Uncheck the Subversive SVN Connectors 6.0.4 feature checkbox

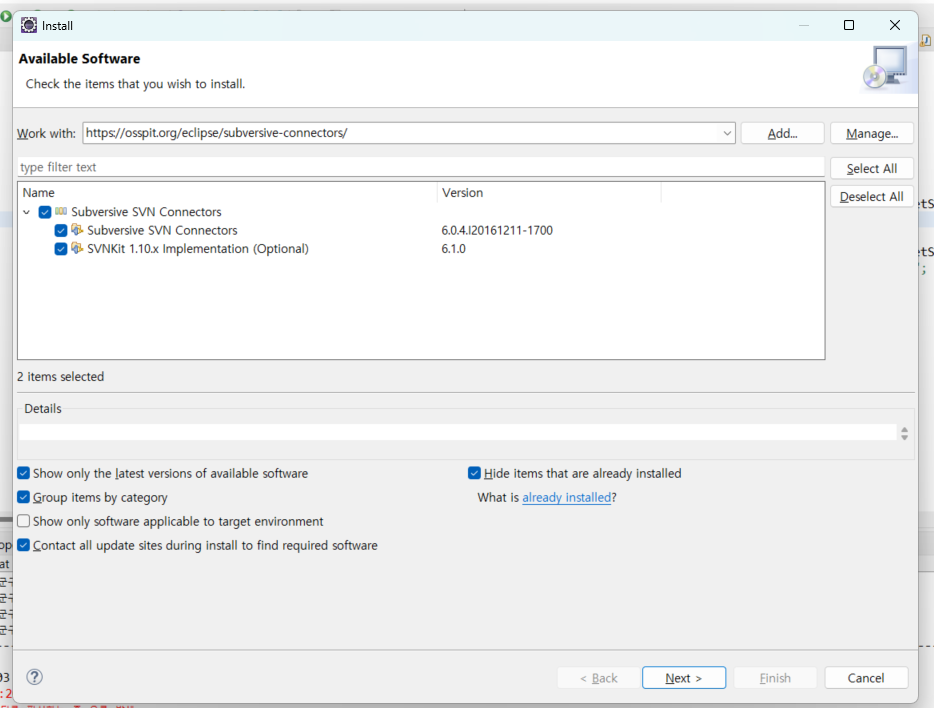pyautogui.click(x=61, y=230)
